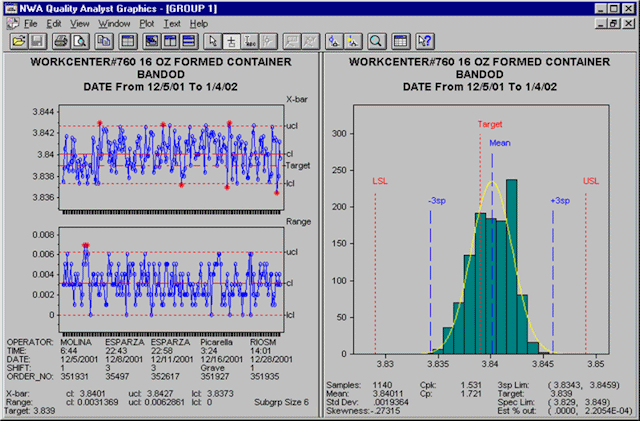Image resolution: width=640 pixels, height=421 pixels.
Task: Open the Edit menu
Action: tap(55, 22)
